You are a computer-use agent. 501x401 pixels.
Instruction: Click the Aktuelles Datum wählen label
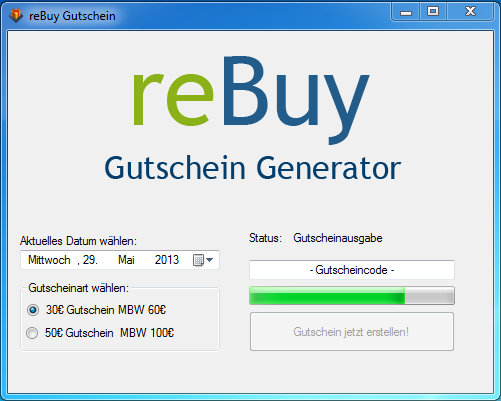coord(78,241)
